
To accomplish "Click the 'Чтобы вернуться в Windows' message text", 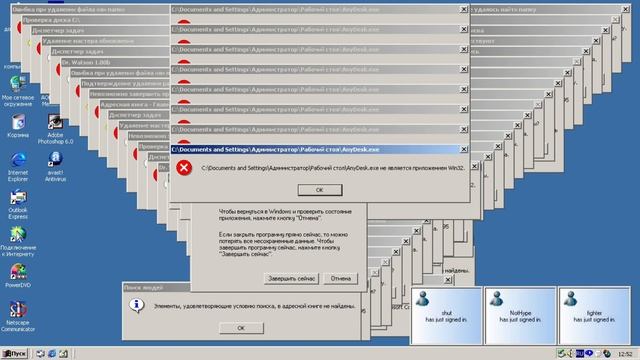I will point(285,215).
